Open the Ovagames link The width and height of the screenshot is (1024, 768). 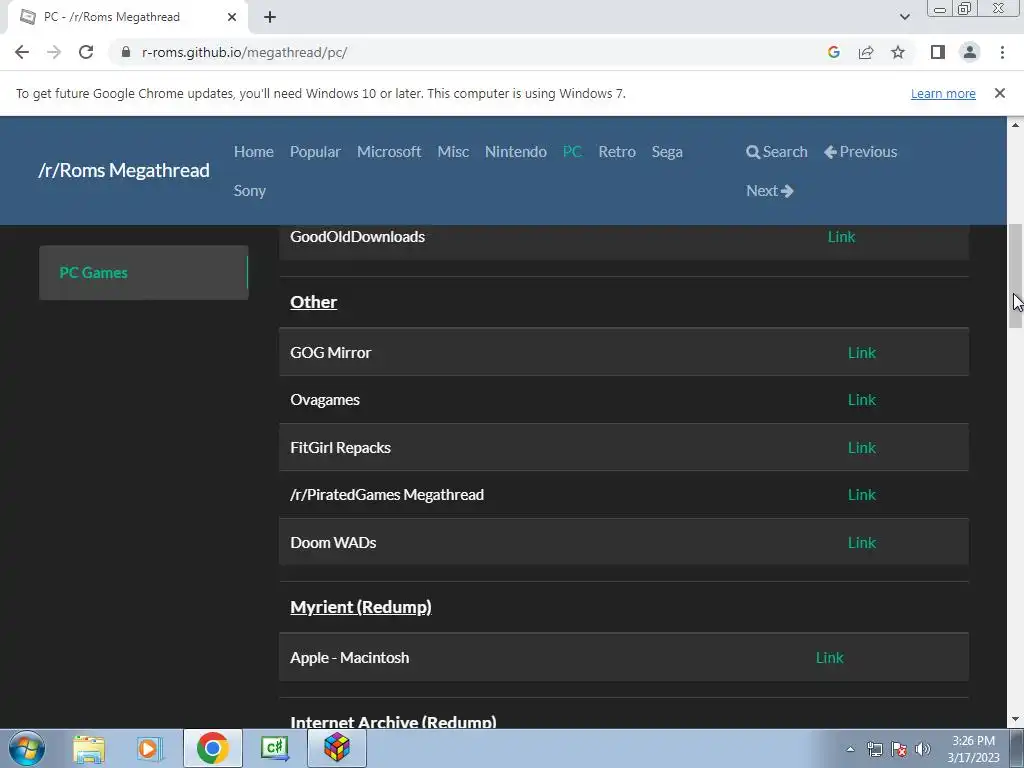(861, 400)
